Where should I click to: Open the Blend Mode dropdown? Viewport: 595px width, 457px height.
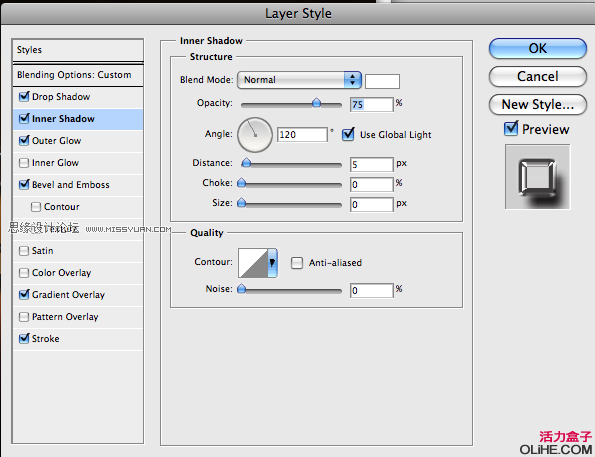tap(299, 80)
